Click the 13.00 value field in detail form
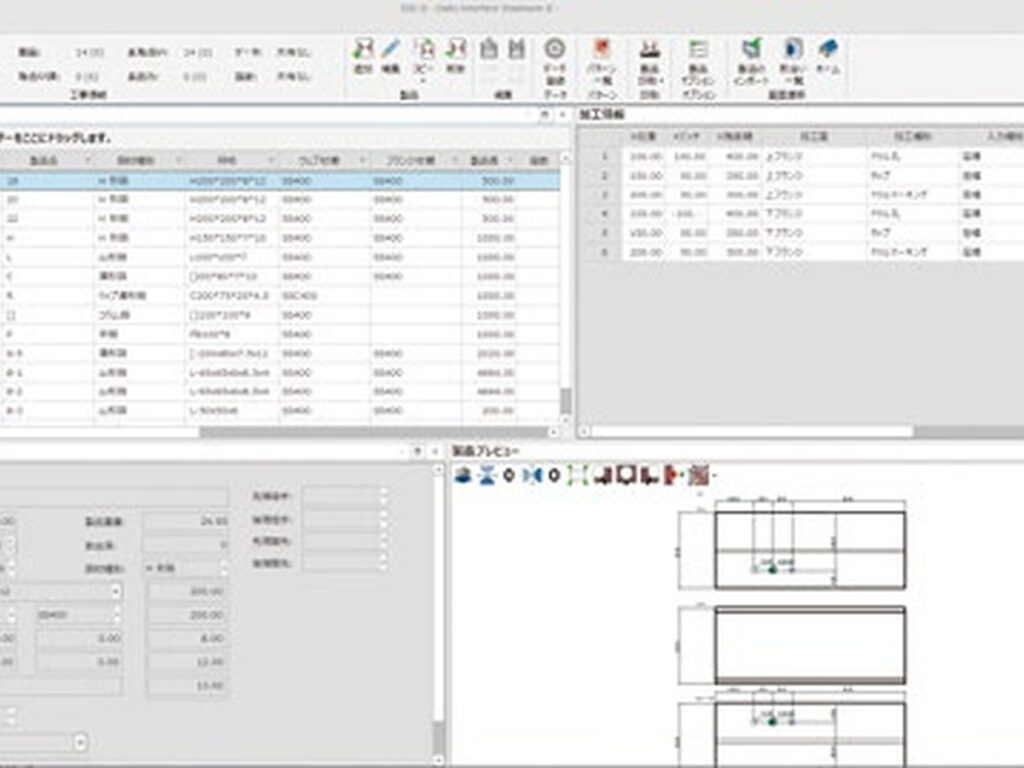The height and width of the screenshot is (768, 1024). coord(186,686)
